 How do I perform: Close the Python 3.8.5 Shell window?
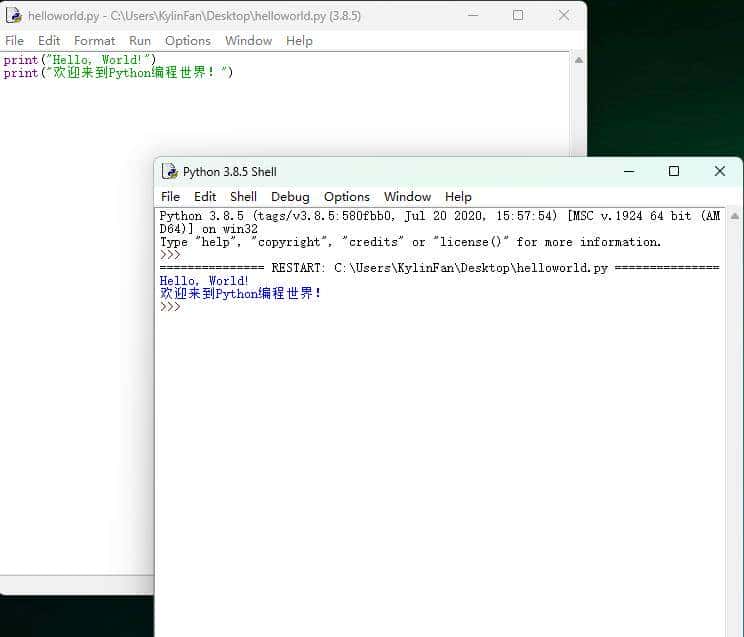[720, 171]
